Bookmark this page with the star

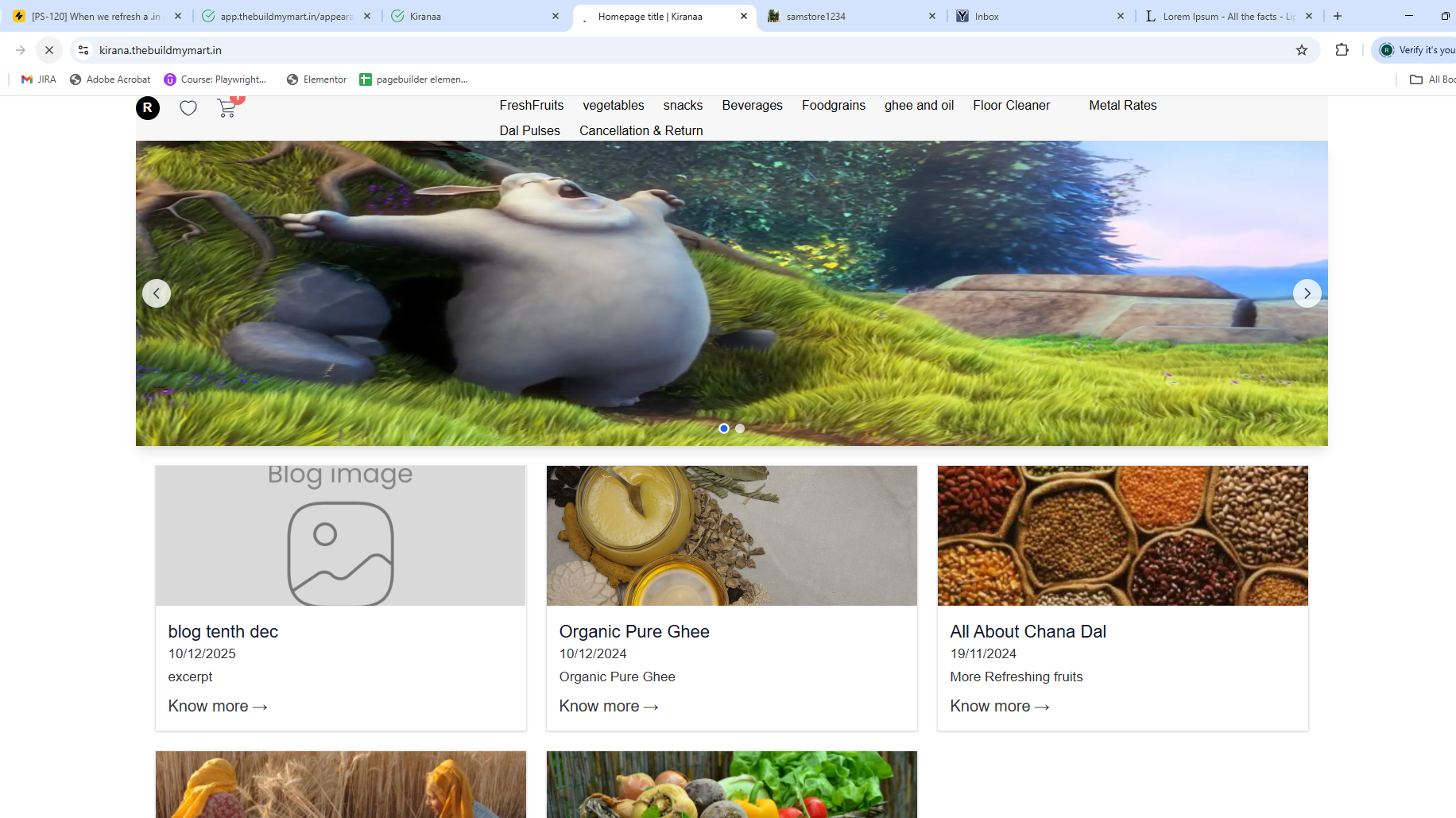point(1302,50)
